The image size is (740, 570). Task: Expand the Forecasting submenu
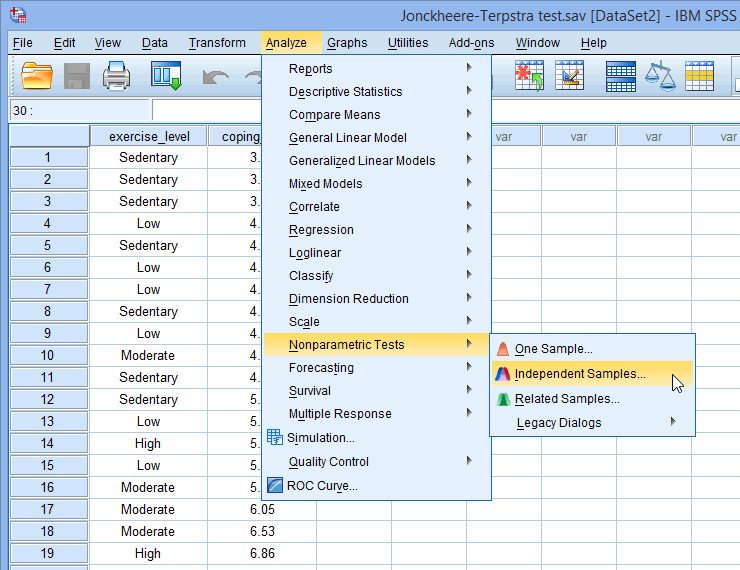coord(377,368)
